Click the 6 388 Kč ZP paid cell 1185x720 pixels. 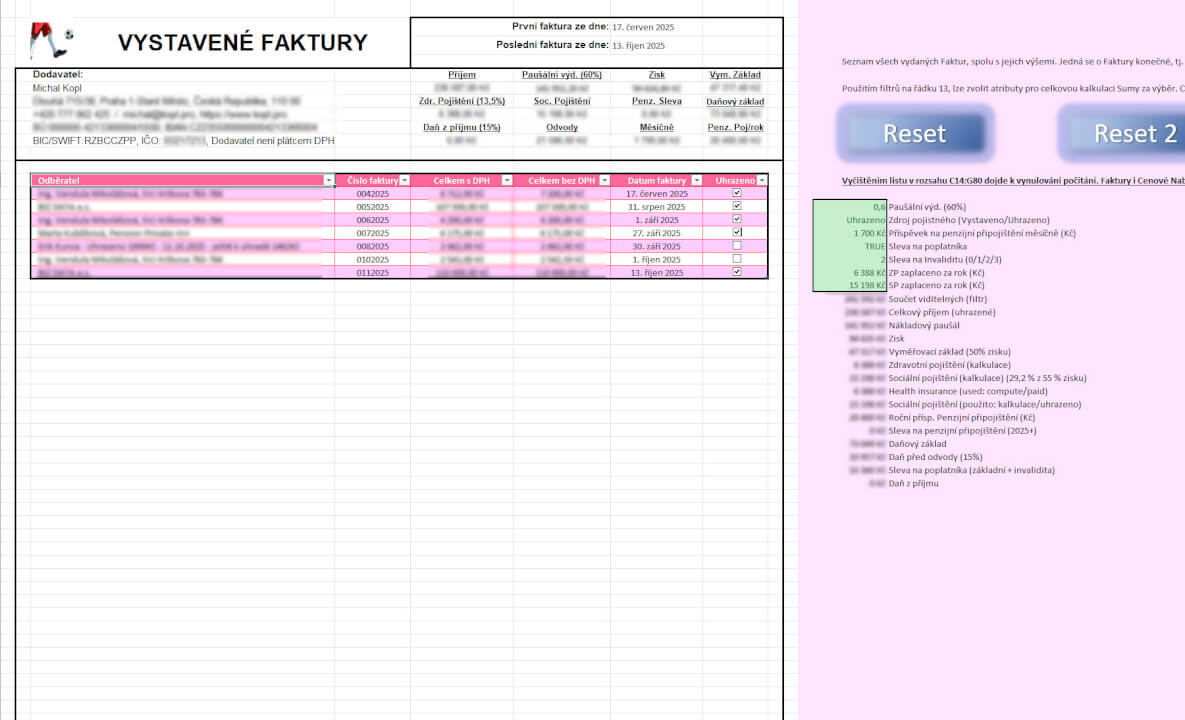point(849,273)
